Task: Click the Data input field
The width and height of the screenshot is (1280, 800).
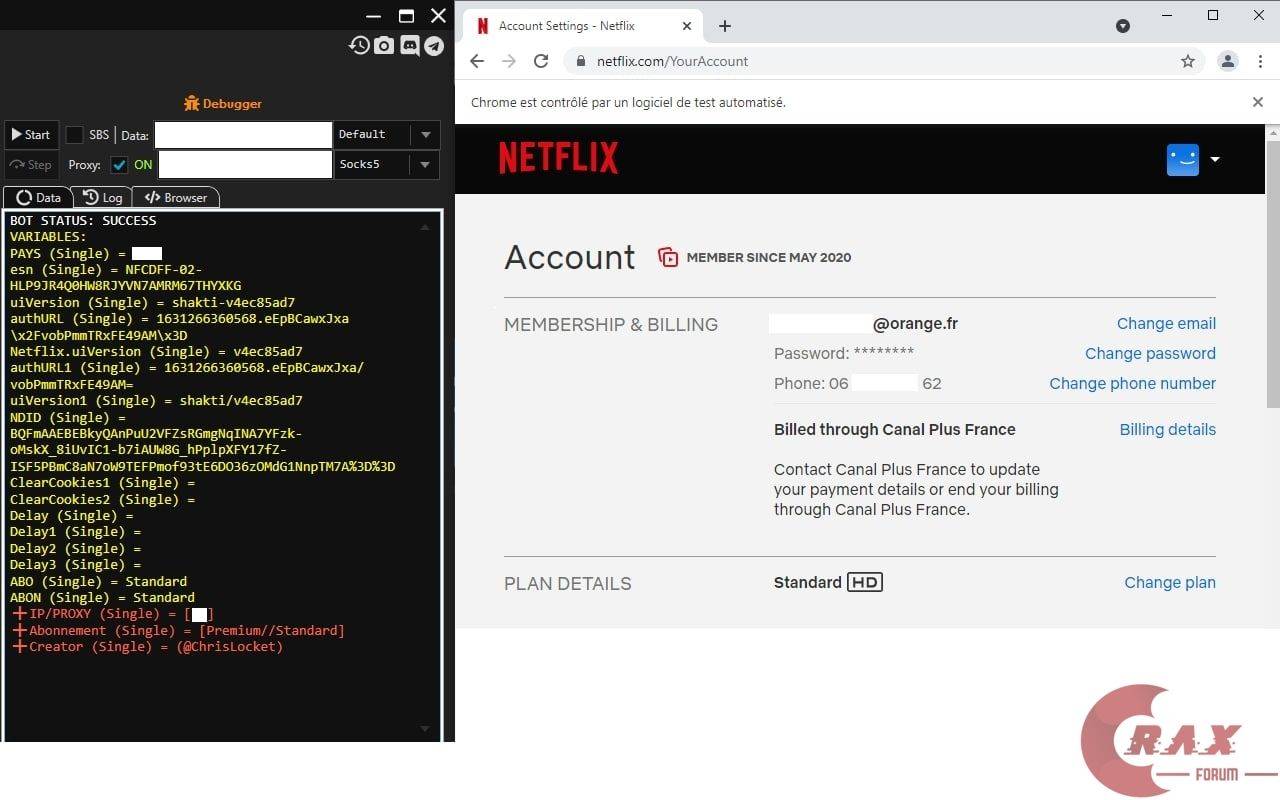Action: [243, 135]
